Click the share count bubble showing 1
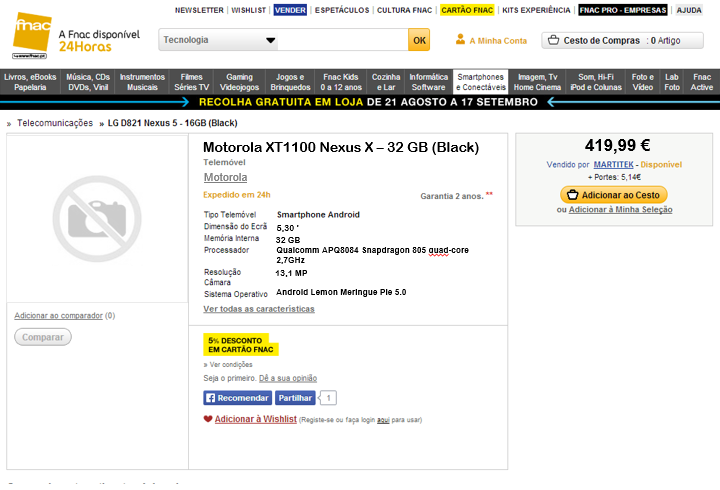Screen dimensions: 720x490 (328, 398)
